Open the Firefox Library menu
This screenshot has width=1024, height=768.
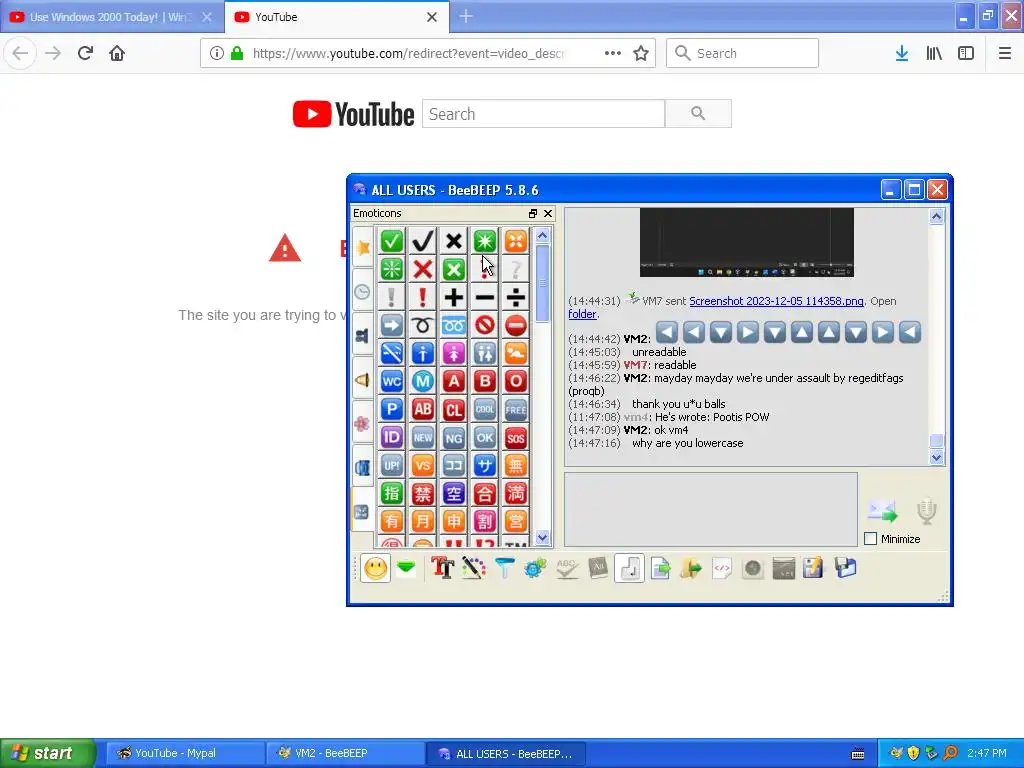pyautogui.click(x=934, y=53)
